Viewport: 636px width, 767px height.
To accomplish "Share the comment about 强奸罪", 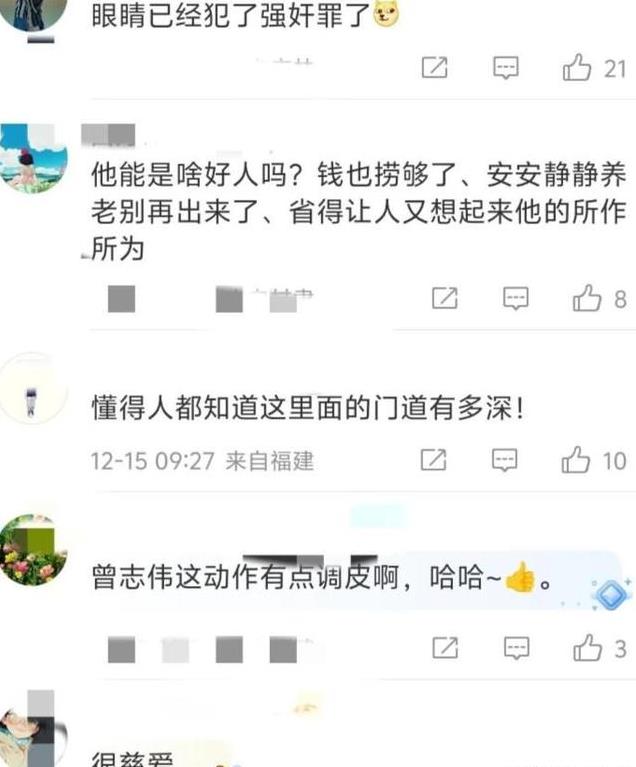I will pyautogui.click(x=434, y=68).
